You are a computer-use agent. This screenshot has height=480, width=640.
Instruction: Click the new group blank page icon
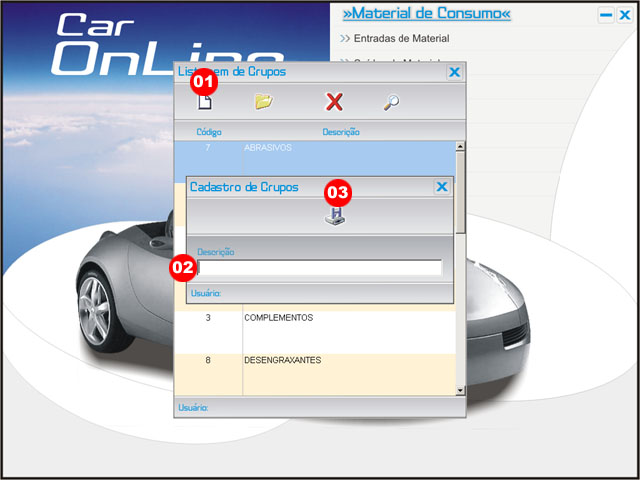206,102
